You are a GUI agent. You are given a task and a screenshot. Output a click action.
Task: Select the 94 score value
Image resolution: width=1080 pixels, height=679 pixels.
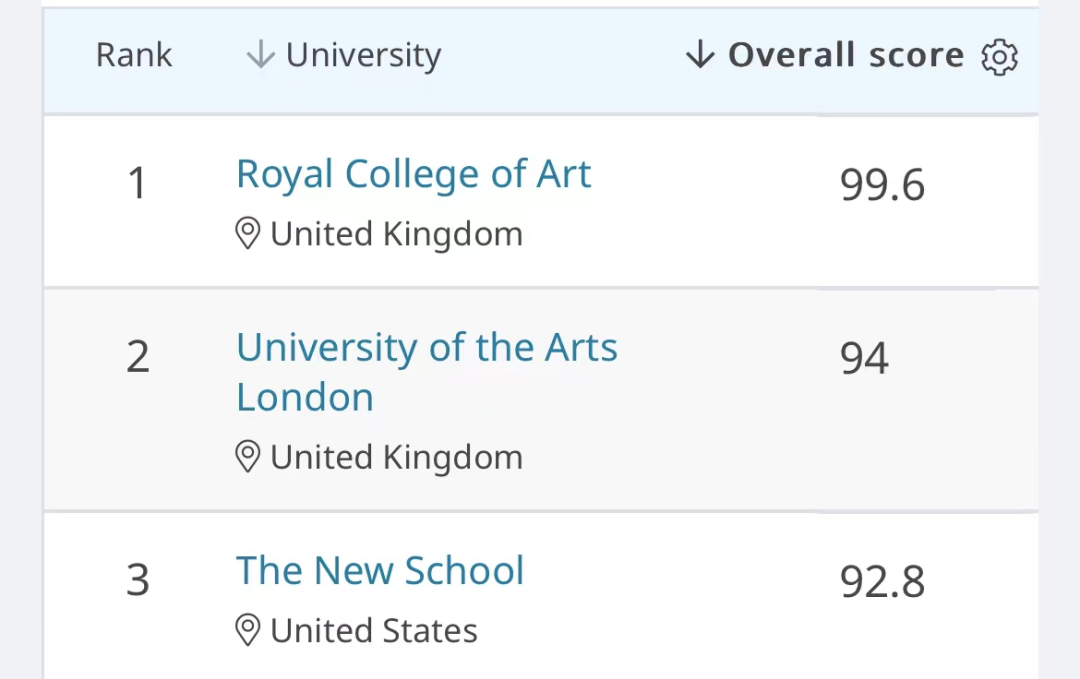tap(864, 358)
